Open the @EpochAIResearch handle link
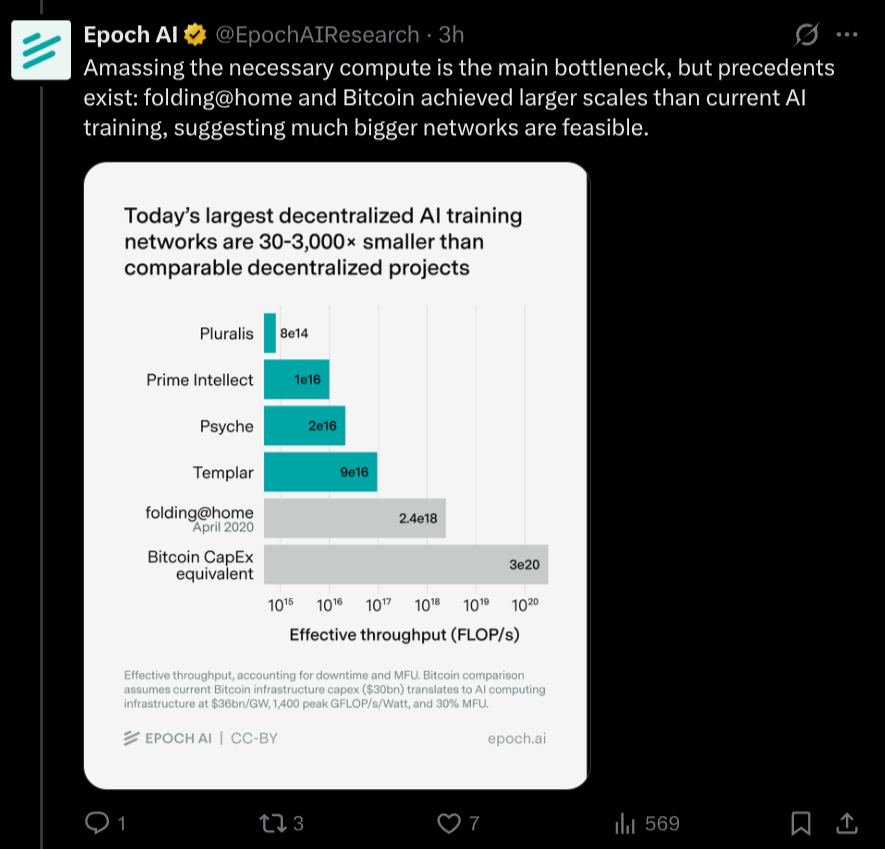The height and width of the screenshot is (849, 885). (316, 35)
